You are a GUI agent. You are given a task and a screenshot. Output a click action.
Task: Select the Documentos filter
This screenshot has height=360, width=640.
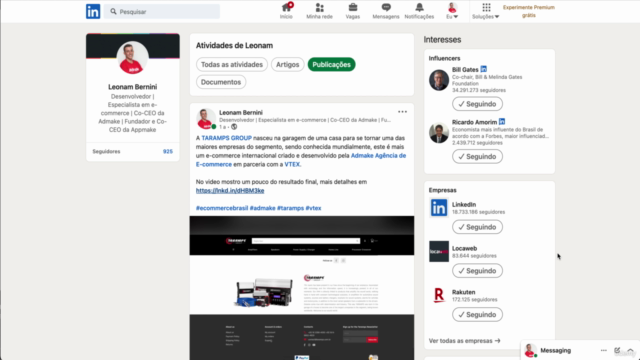[221, 82]
